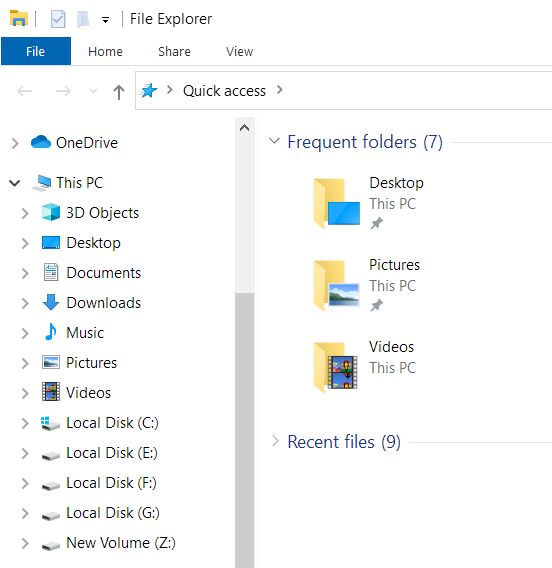Click the navigation pane scroll up arrow
Image resolution: width=552 pixels, height=568 pixels.
coord(244,128)
